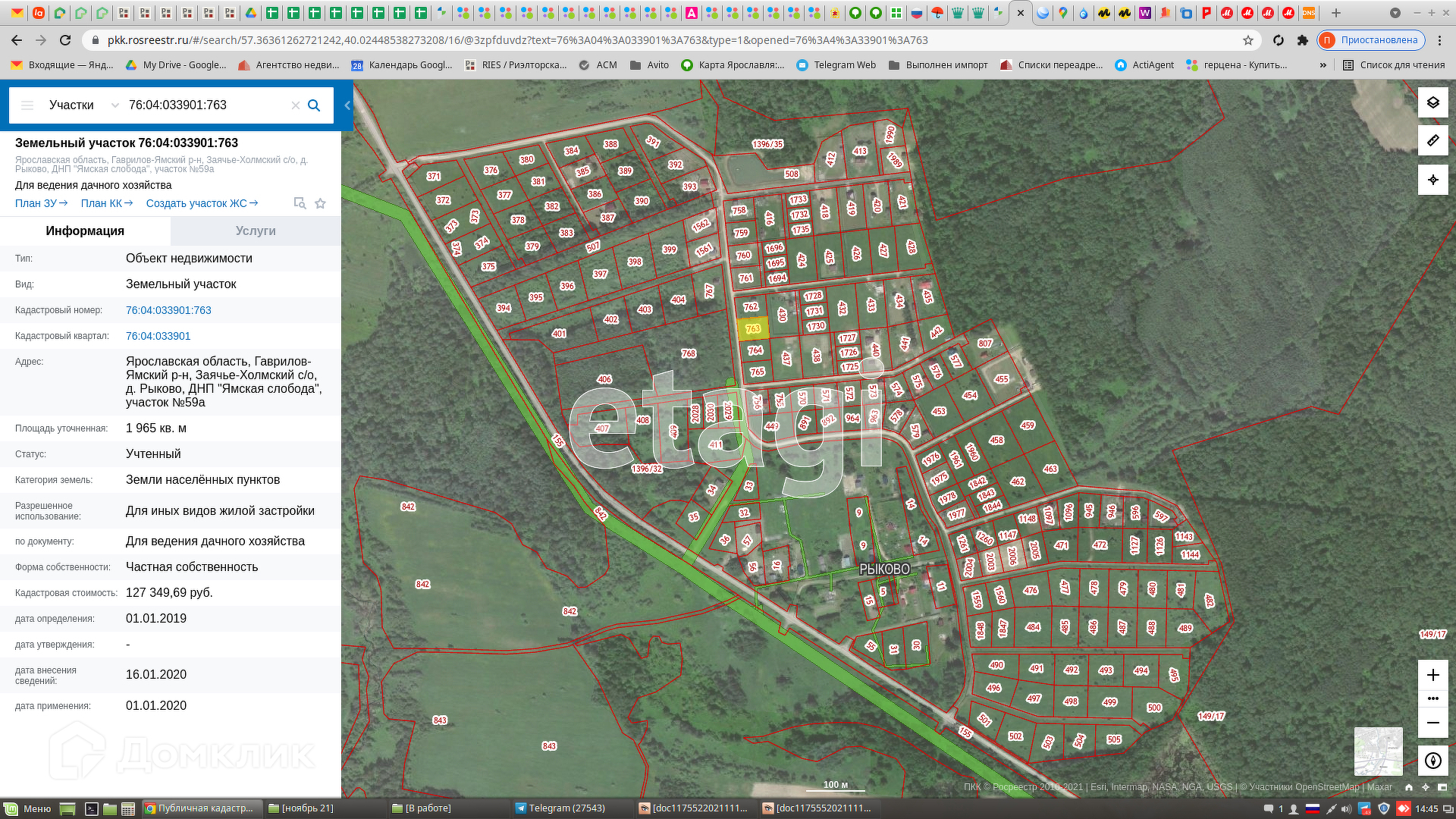Viewport: 1456px width, 819px height.
Task: Select the ruler measurement tool
Action: pyautogui.click(x=1432, y=140)
